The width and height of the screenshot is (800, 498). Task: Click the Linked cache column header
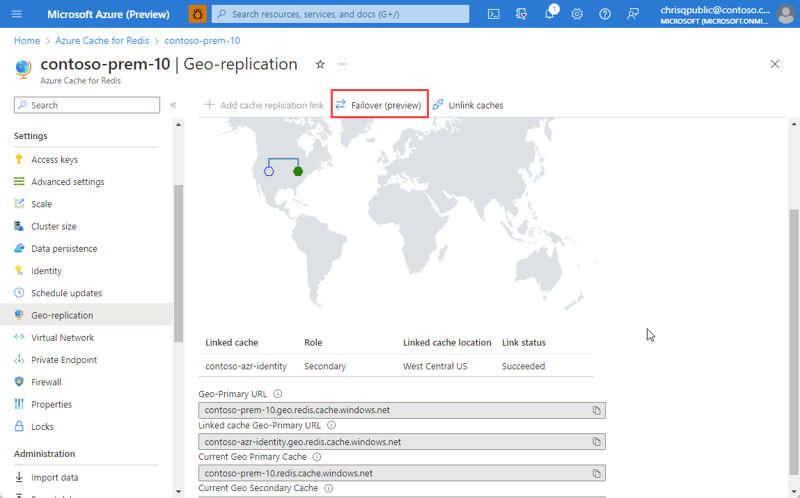click(x=232, y=342)
